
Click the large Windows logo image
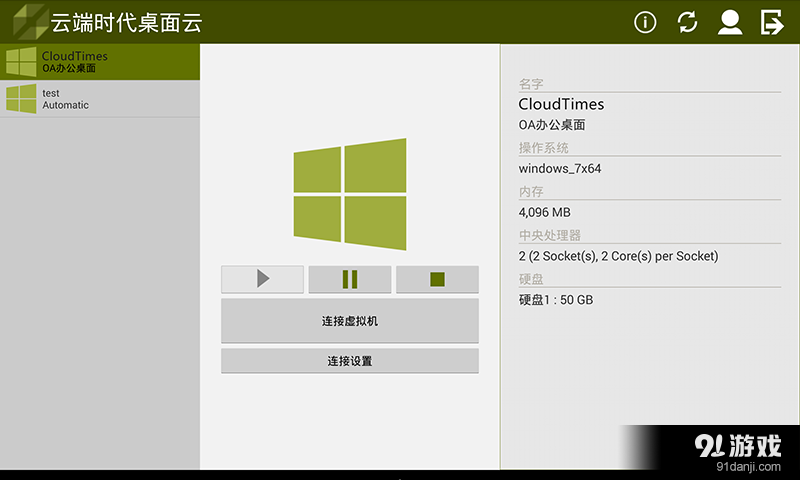[350, 194]
